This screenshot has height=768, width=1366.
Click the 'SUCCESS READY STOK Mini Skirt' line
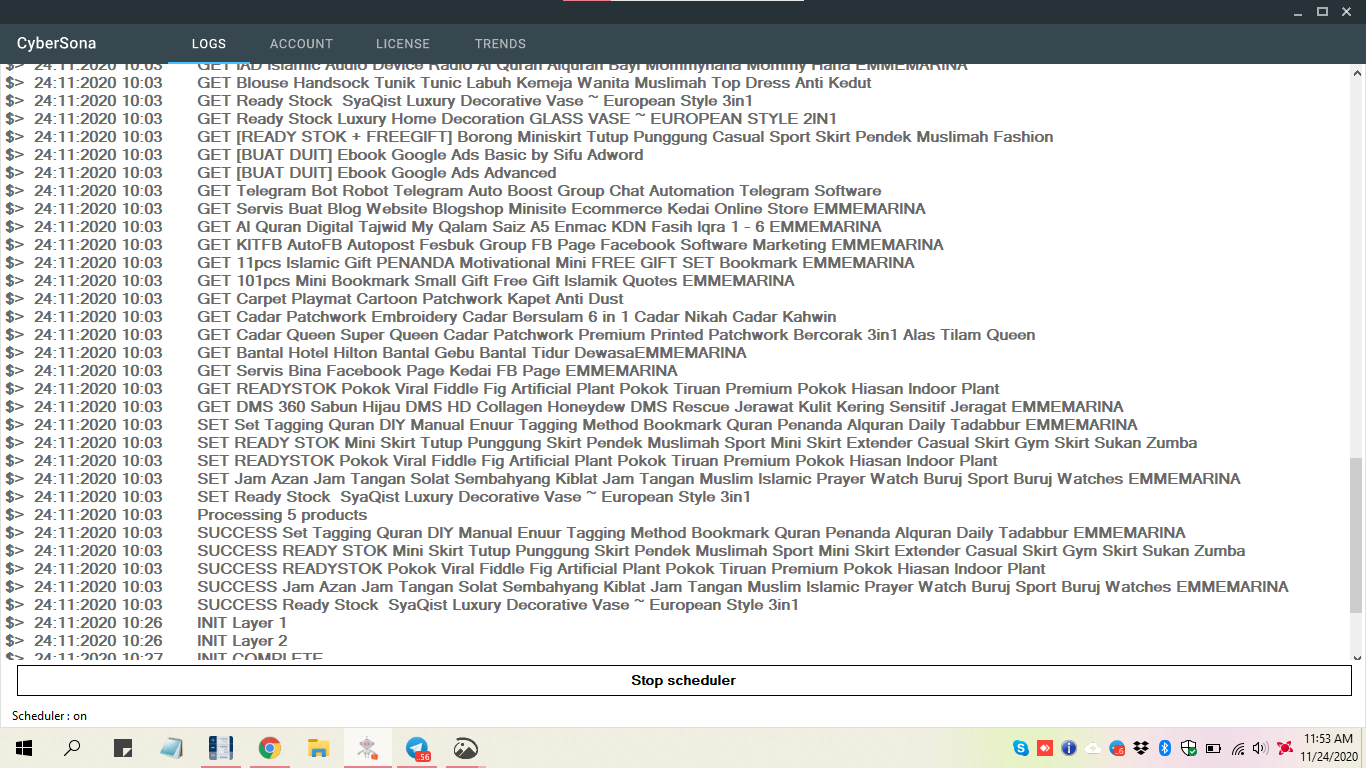click(x=721, y=551)
